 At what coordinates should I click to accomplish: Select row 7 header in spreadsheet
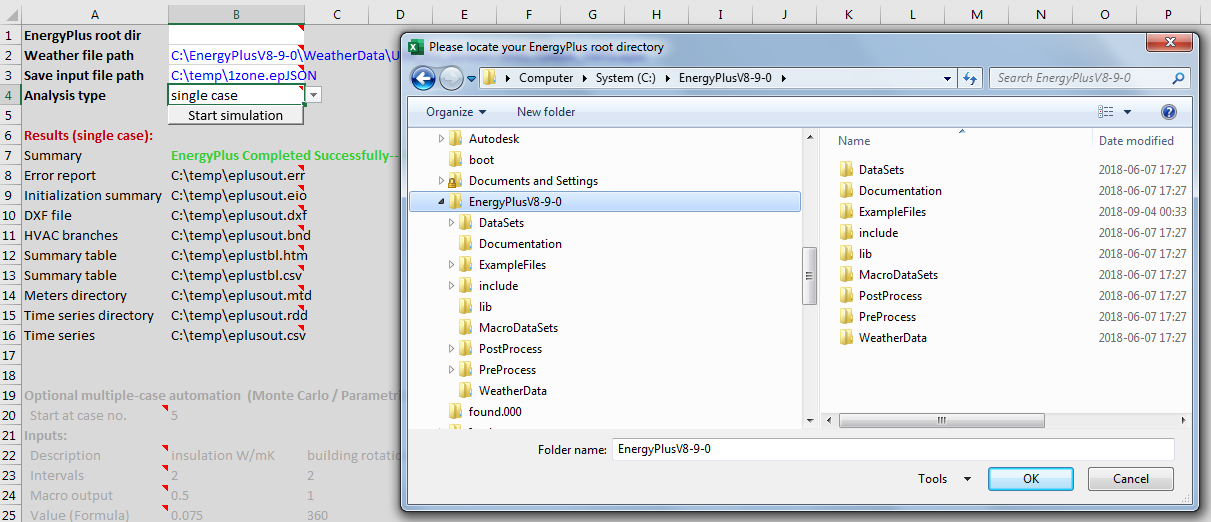click(x=9, y=155)
